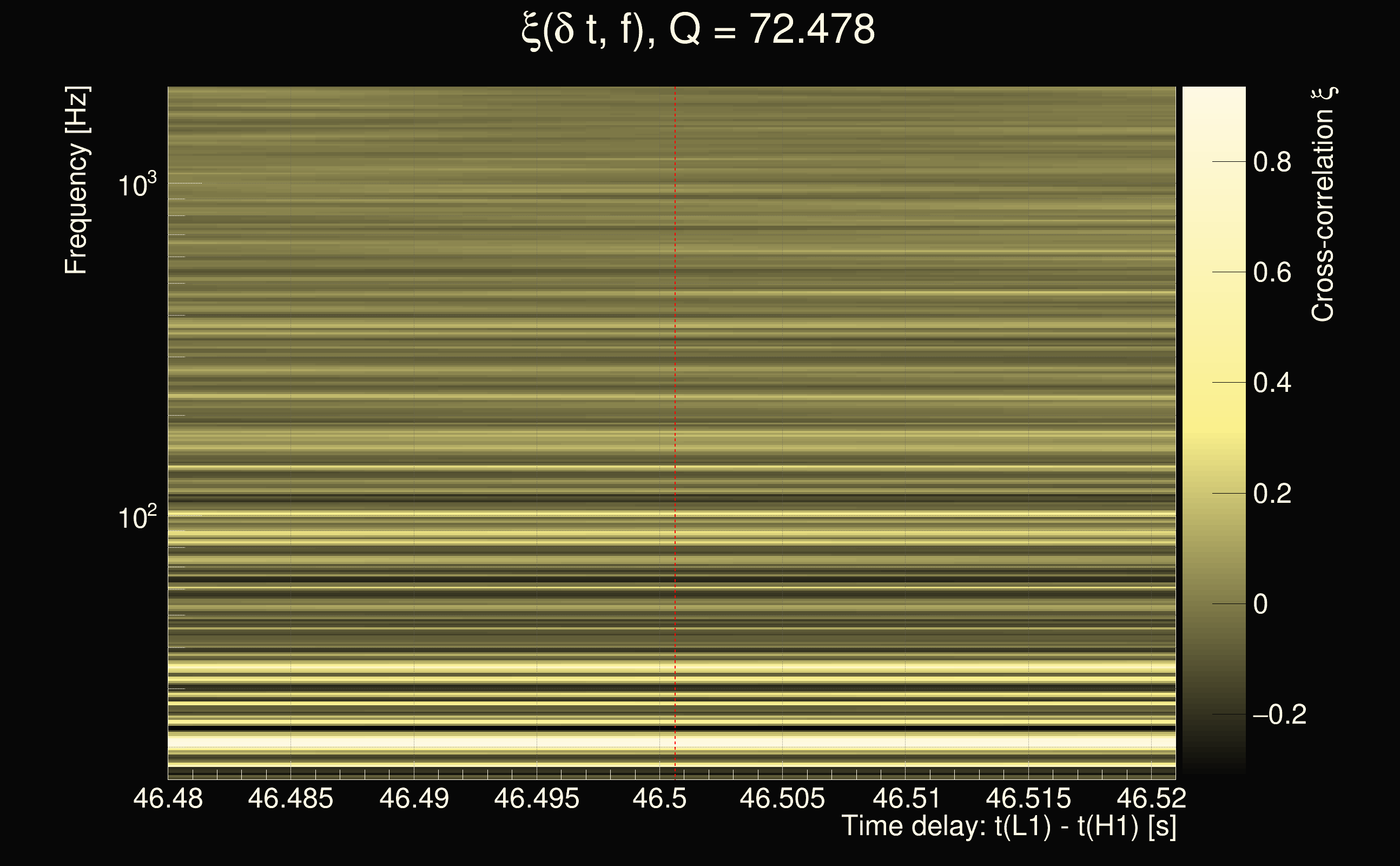Select the –0.2 colorbar tick label

(x=1279, y=714)
